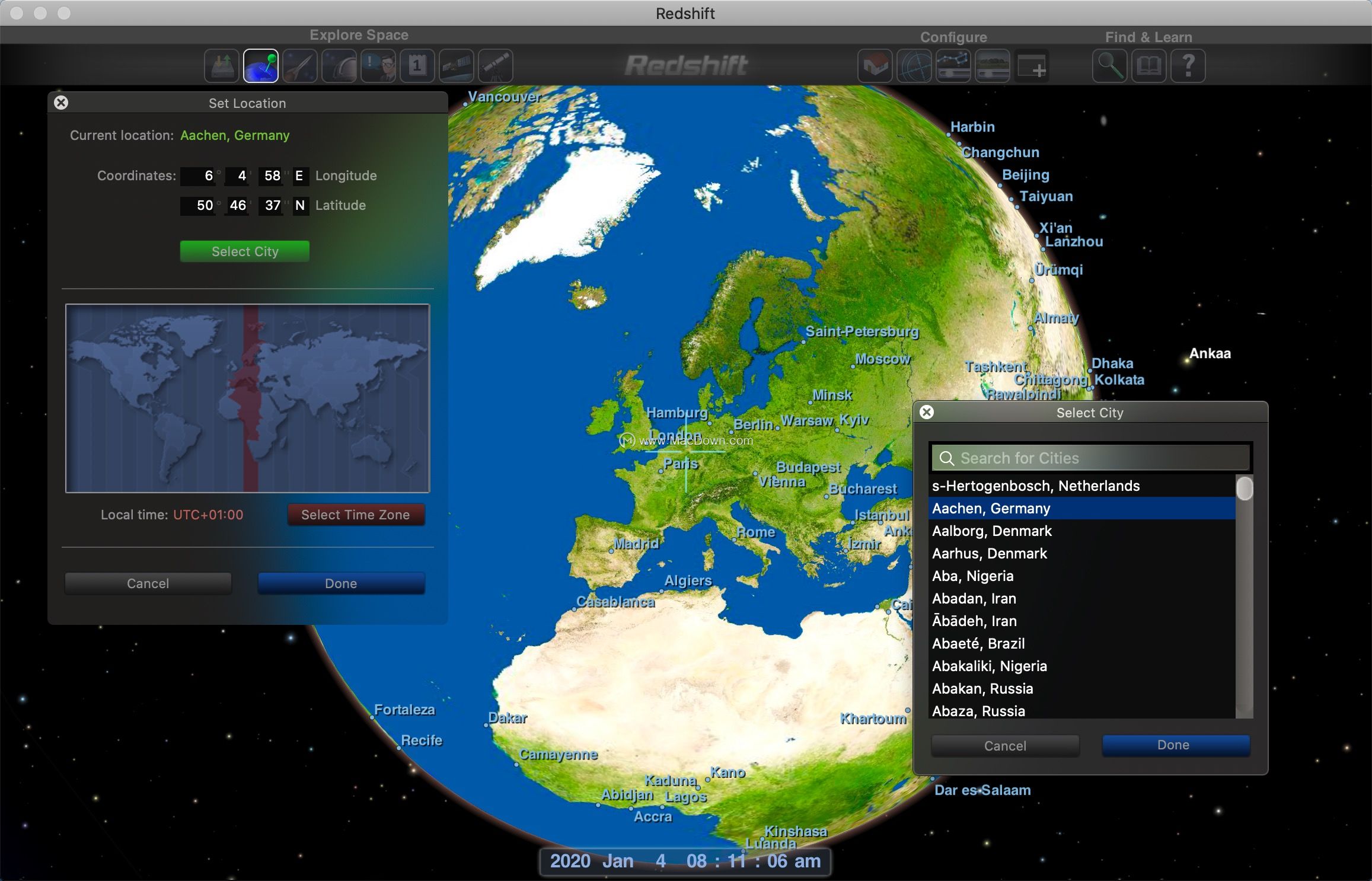Viewport: 1372px width, 881px height.
Task: Click the latitude degrees field showing 50
Action: click(x=199, y=206)
